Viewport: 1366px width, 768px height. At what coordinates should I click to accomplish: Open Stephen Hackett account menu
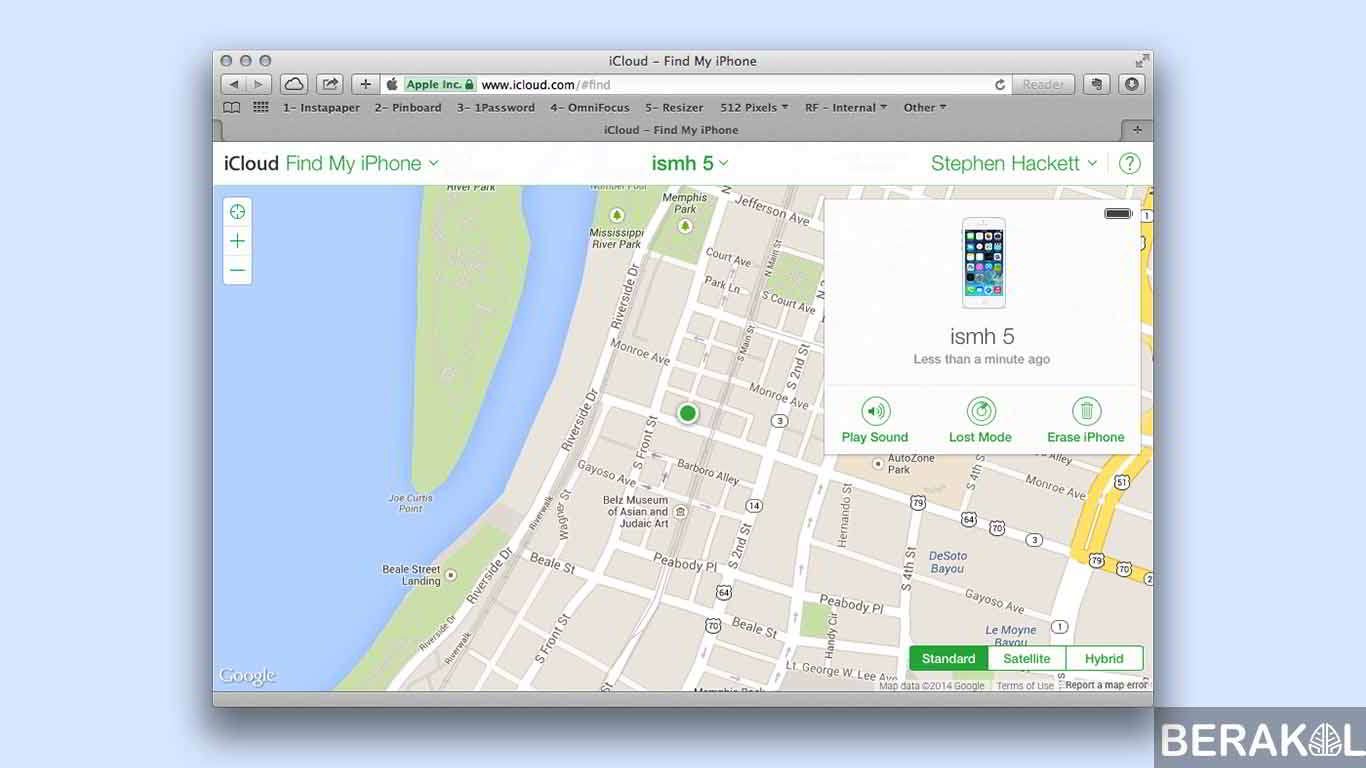[x=1014, y=163]
